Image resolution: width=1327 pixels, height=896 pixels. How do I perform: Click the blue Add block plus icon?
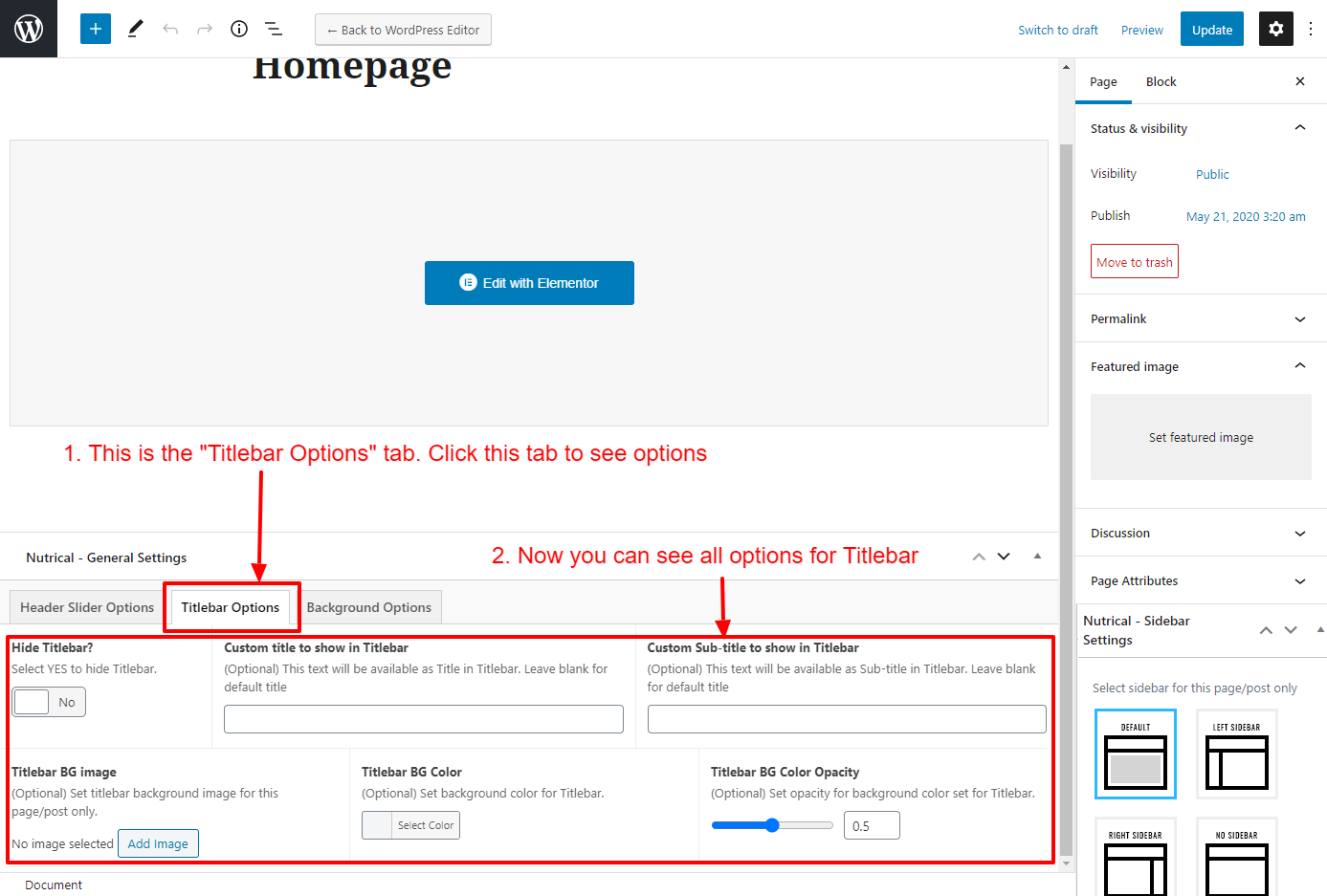coord(96,29)
